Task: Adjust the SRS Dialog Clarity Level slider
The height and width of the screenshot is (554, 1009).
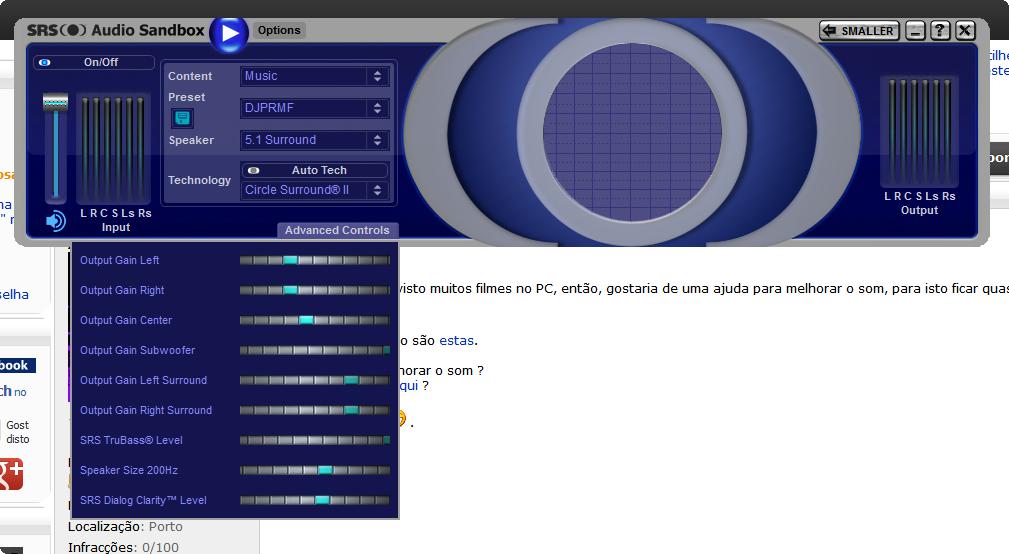Action: (x=315, y=500)
